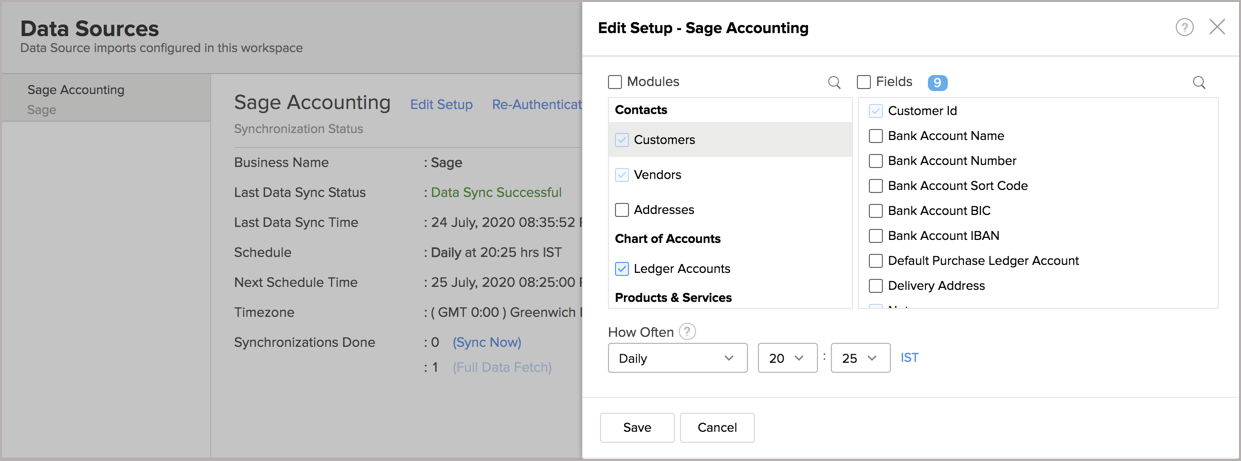Toggle the select-all Modules checkbox

[x=615, y=82]
